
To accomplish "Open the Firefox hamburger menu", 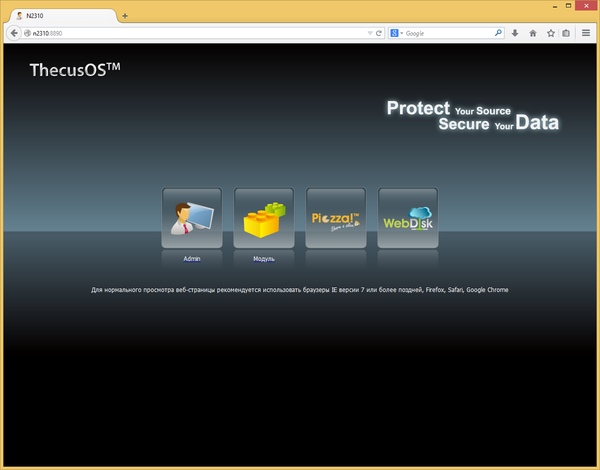I will tap(586, 33).
